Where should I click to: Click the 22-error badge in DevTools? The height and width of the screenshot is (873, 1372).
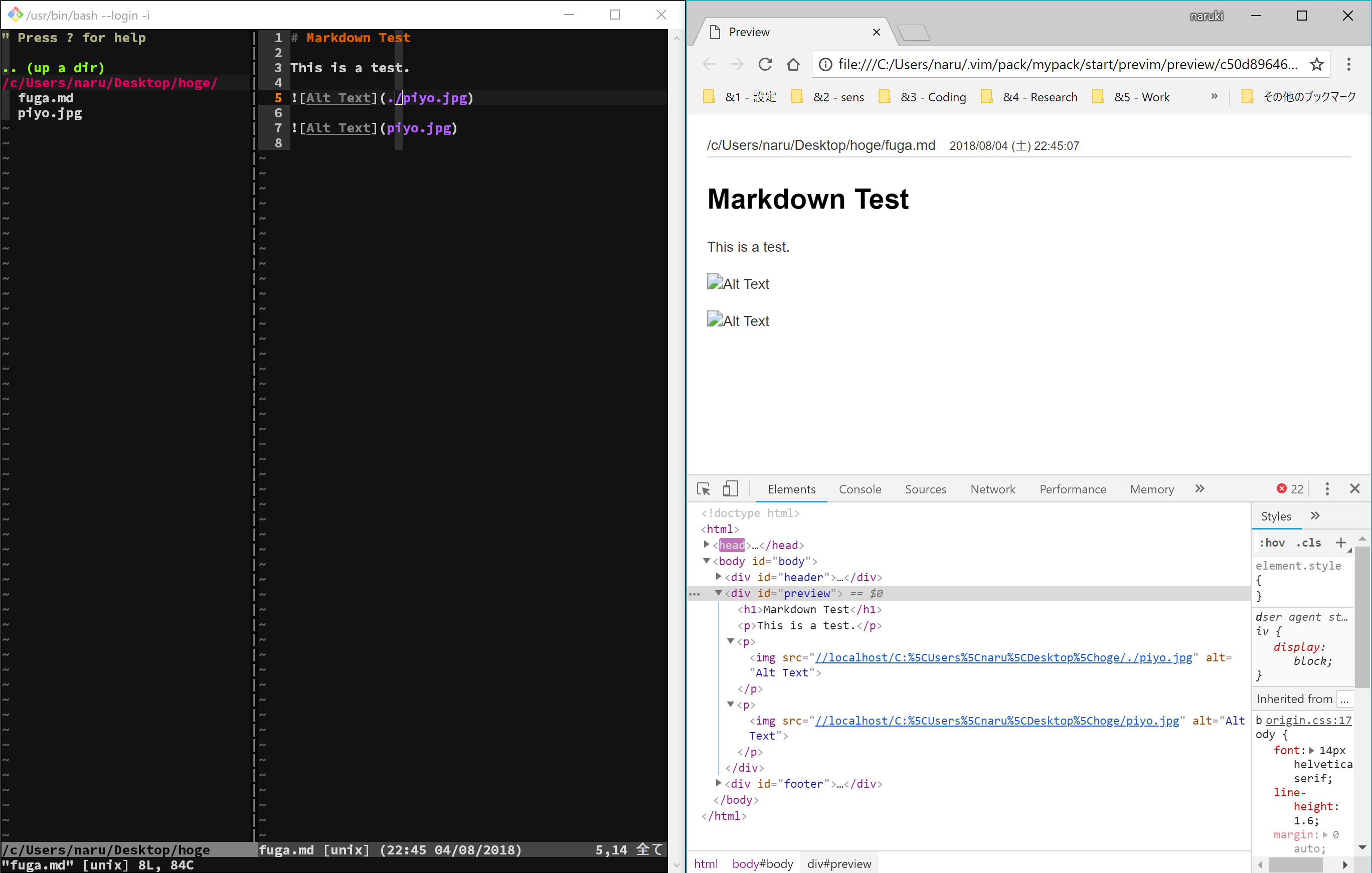[1289, 489]
